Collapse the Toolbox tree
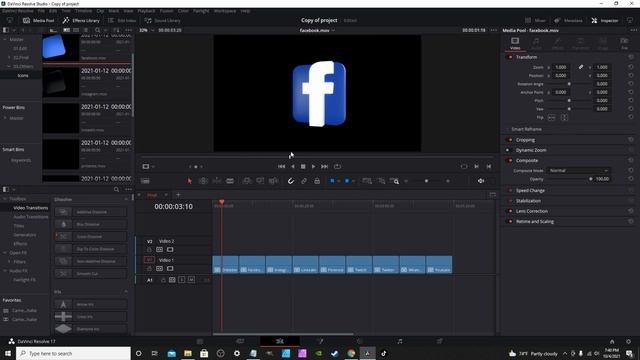This screenshot has width=640, height=360. pyautogui.click(x=5, y=199)
